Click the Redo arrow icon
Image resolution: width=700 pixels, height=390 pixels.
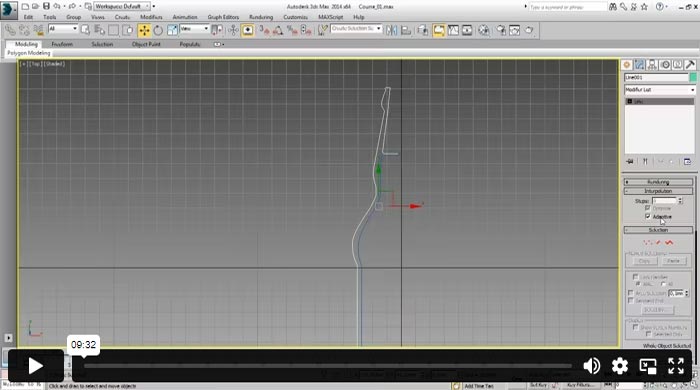tap(72, 6)
